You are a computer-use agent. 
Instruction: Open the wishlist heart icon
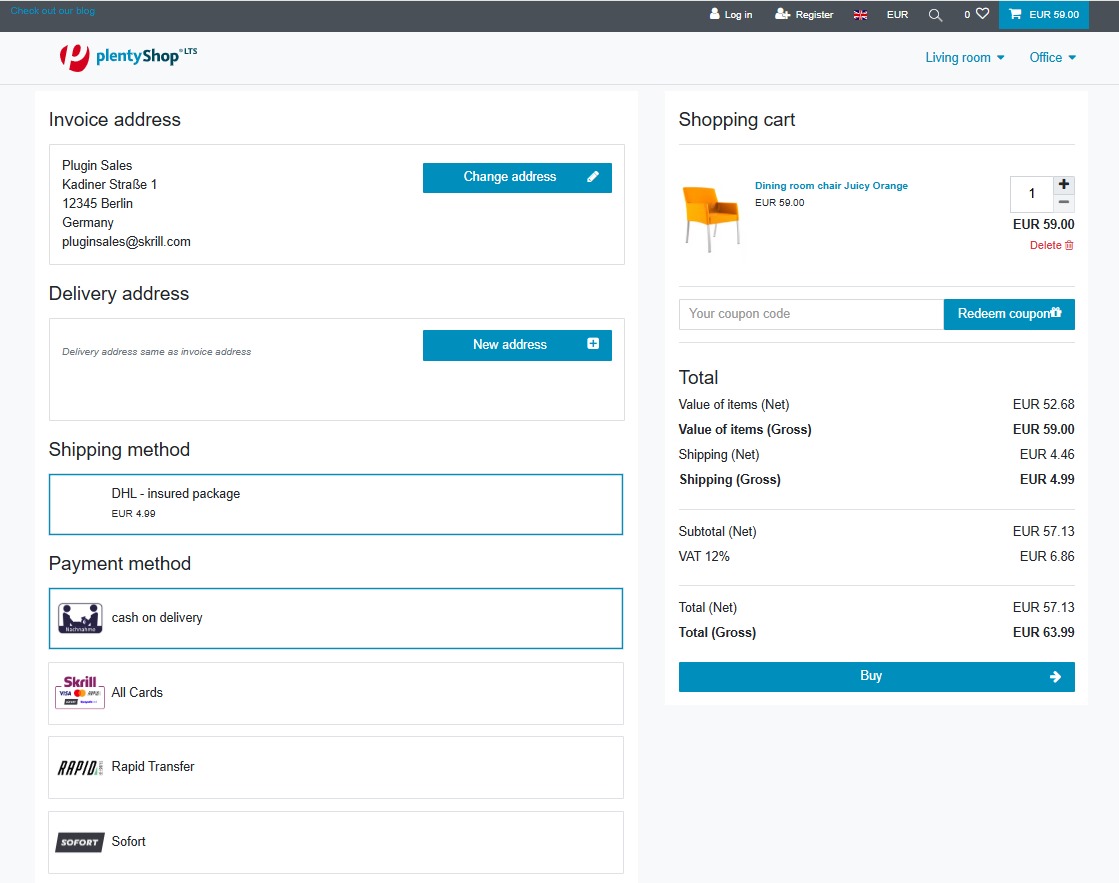981,15
